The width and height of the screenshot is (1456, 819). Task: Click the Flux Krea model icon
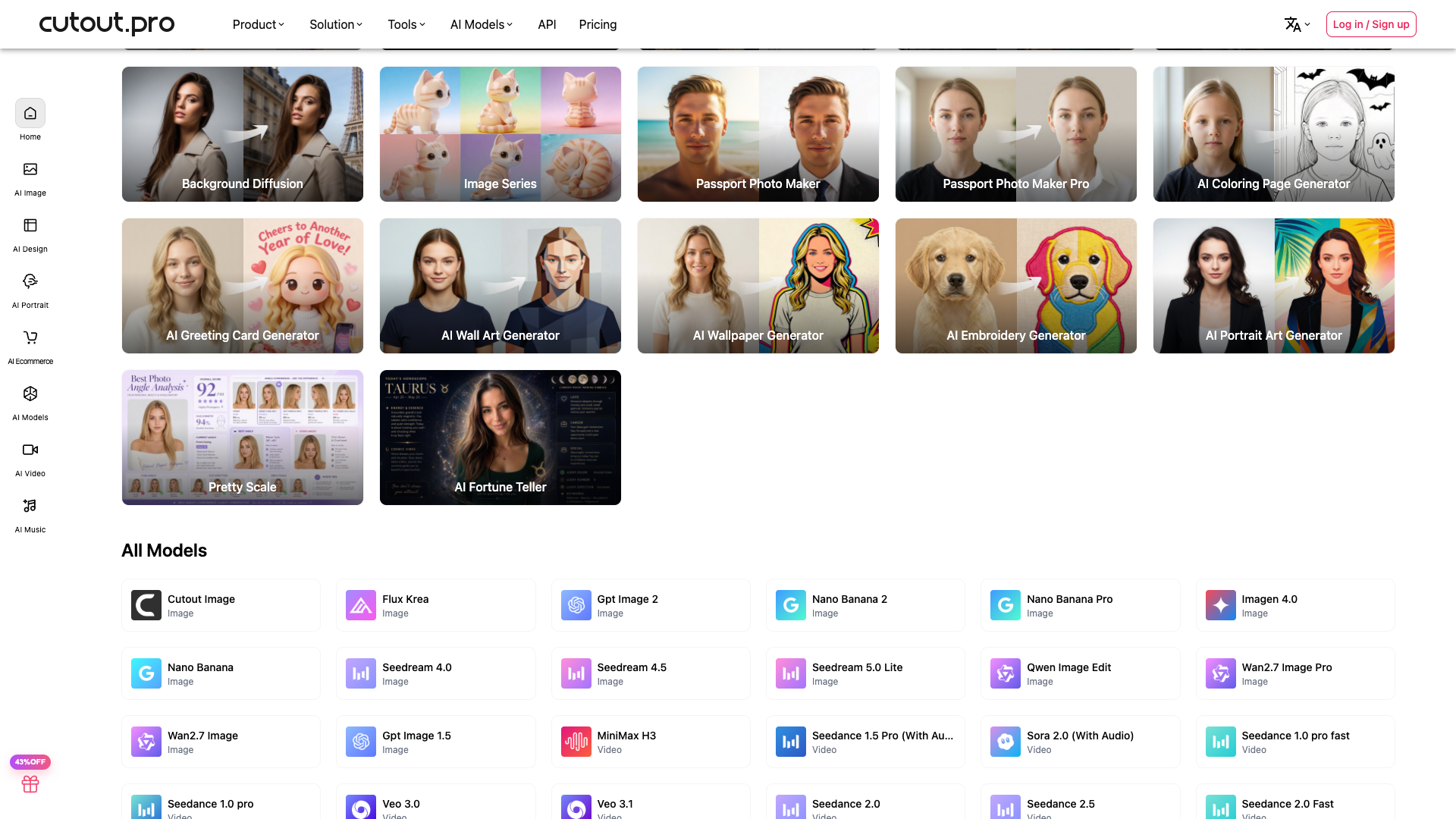pos(361,605)
